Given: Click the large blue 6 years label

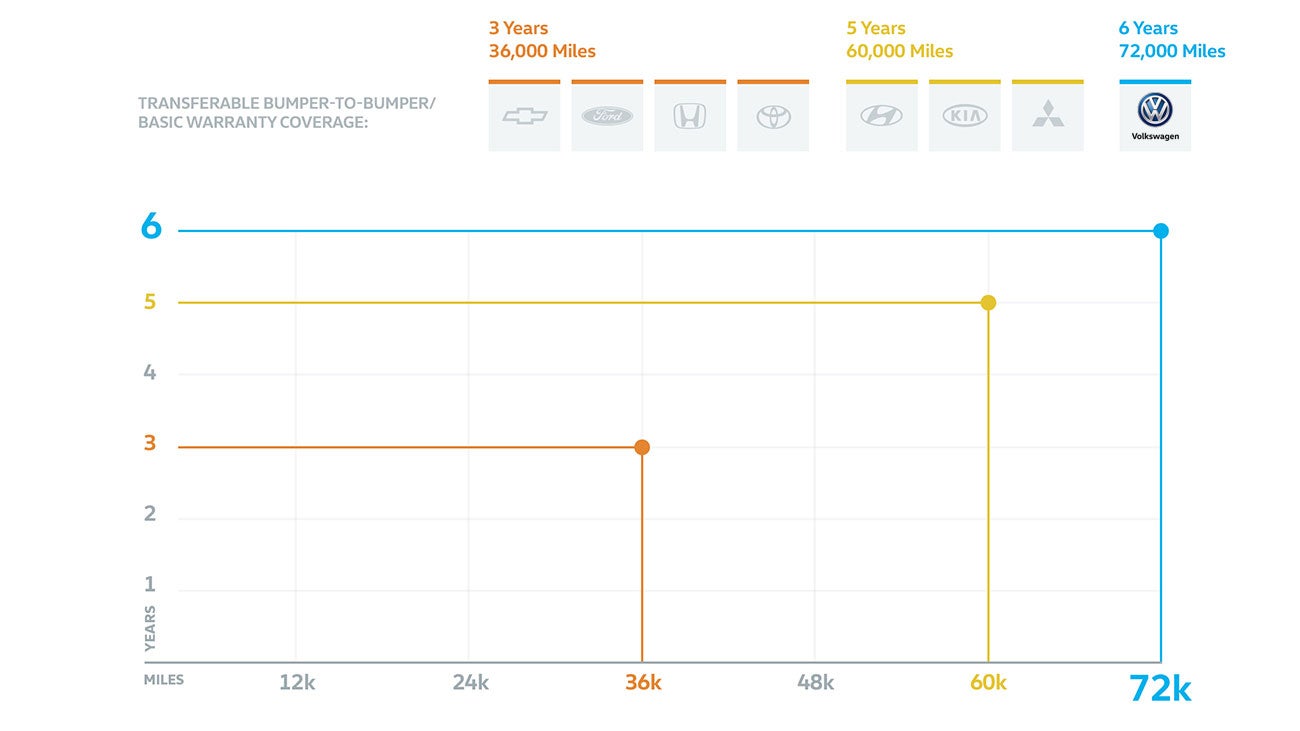Looking at the screenshot, I should (151, 227).
